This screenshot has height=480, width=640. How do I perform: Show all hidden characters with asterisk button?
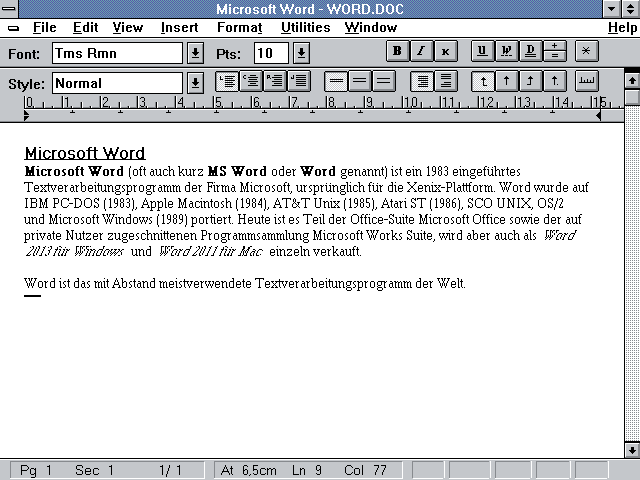coord(587,51)
